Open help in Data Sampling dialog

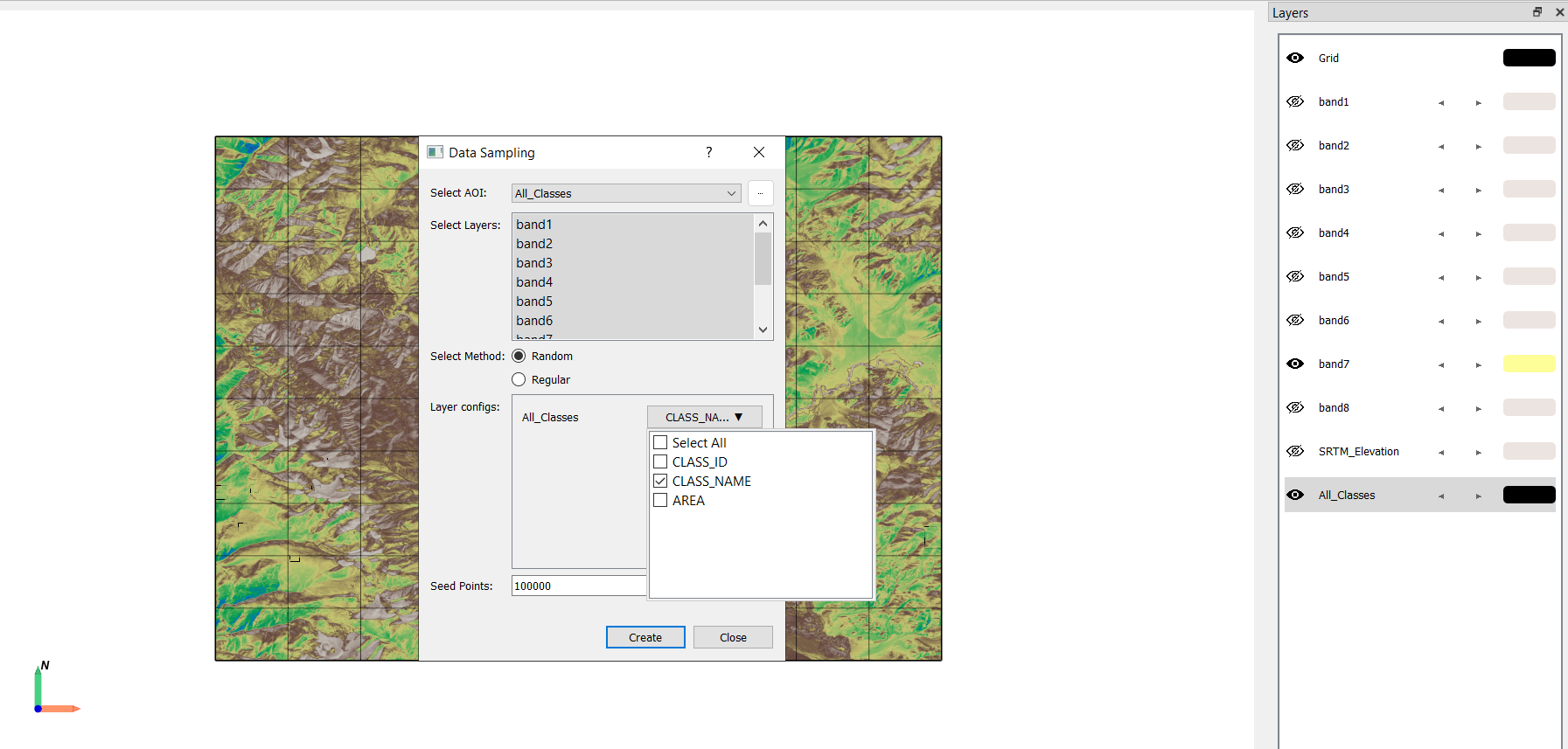[x=708, y=152]
